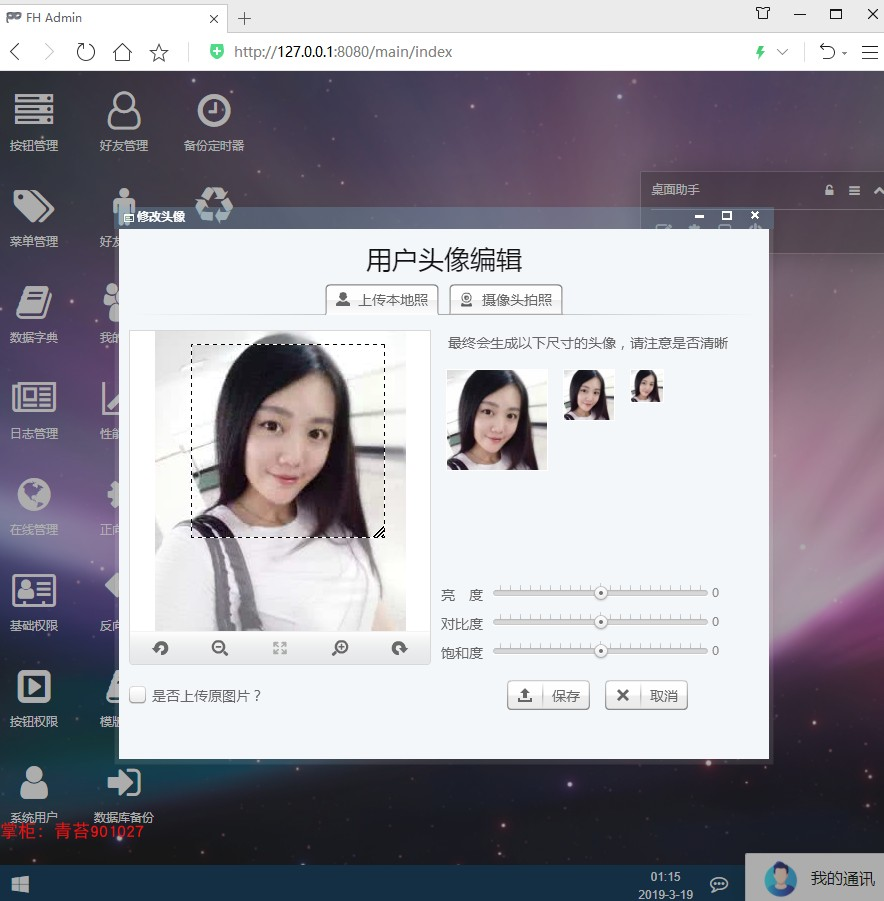Open the browser skin shirt icon
The height and width of the screenshot is (901, 884).
tap(763, 13)
